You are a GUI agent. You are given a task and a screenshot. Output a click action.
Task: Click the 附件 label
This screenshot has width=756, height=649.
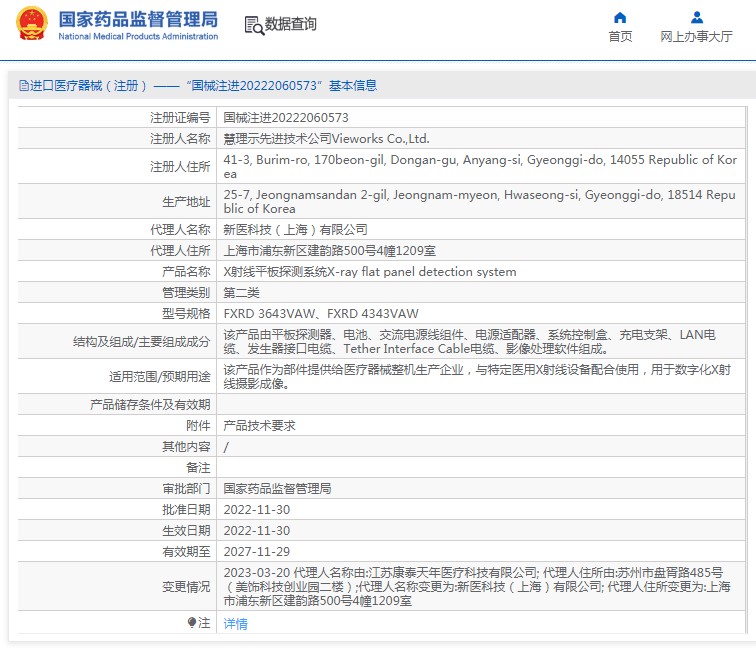tap(198, 426)
